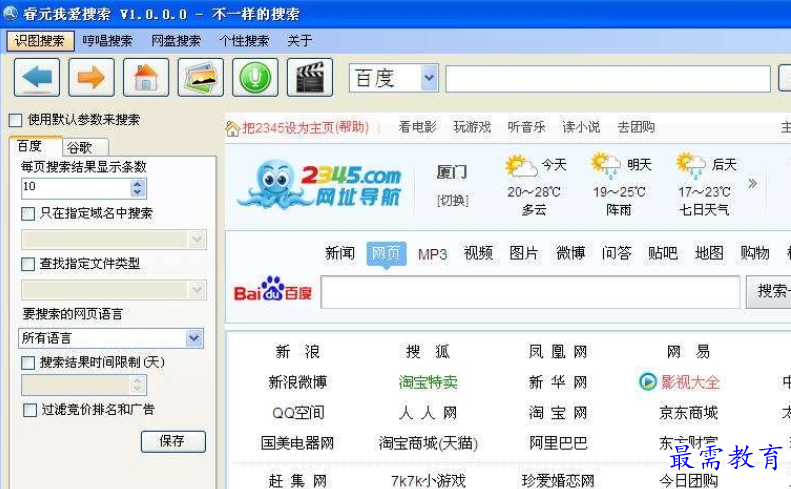
Task: Open the 哼唱搜索 menu
Action: pos(107,41)
